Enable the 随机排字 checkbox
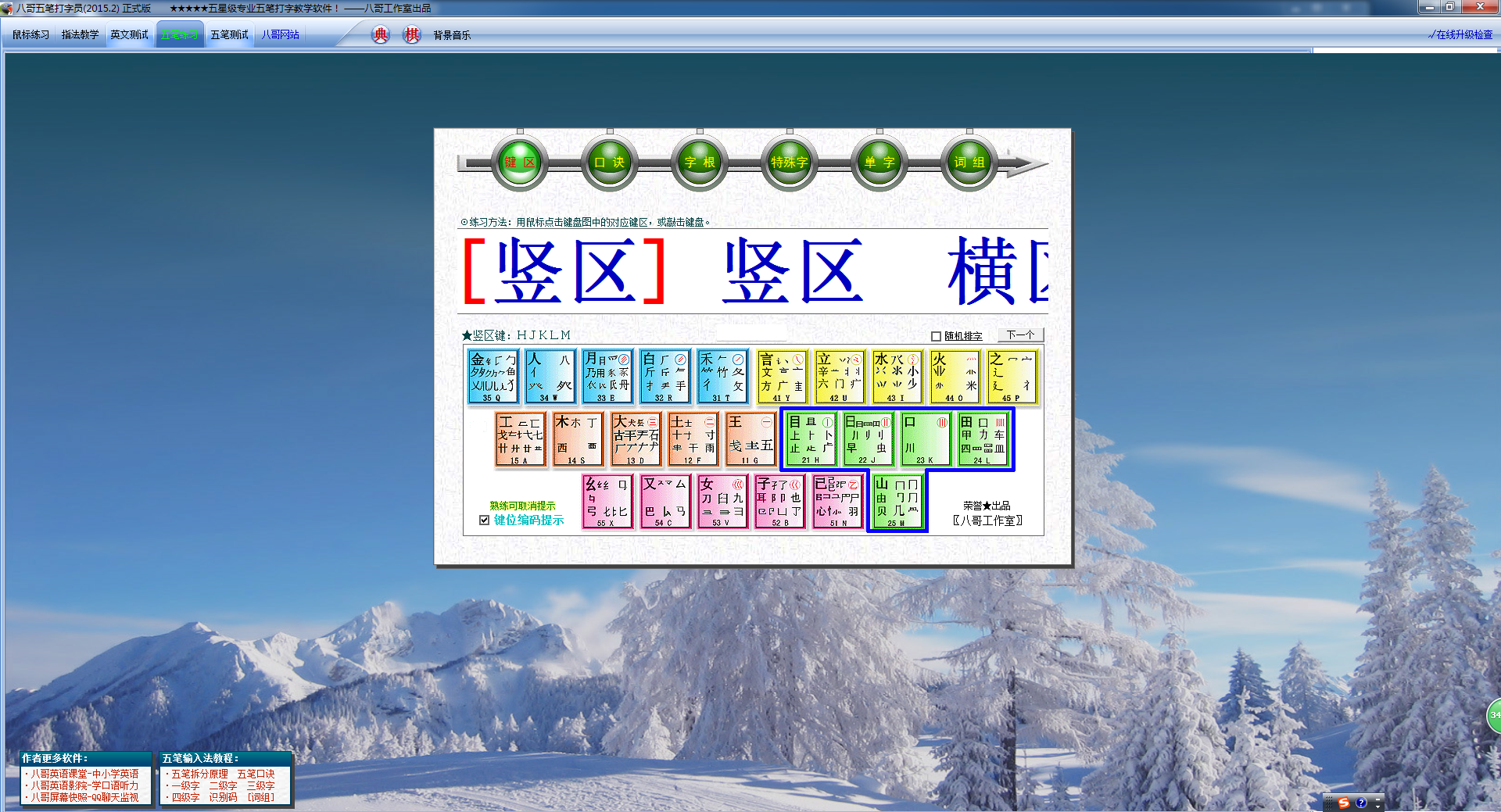1501x812 pixels. [x=936, y=336]
